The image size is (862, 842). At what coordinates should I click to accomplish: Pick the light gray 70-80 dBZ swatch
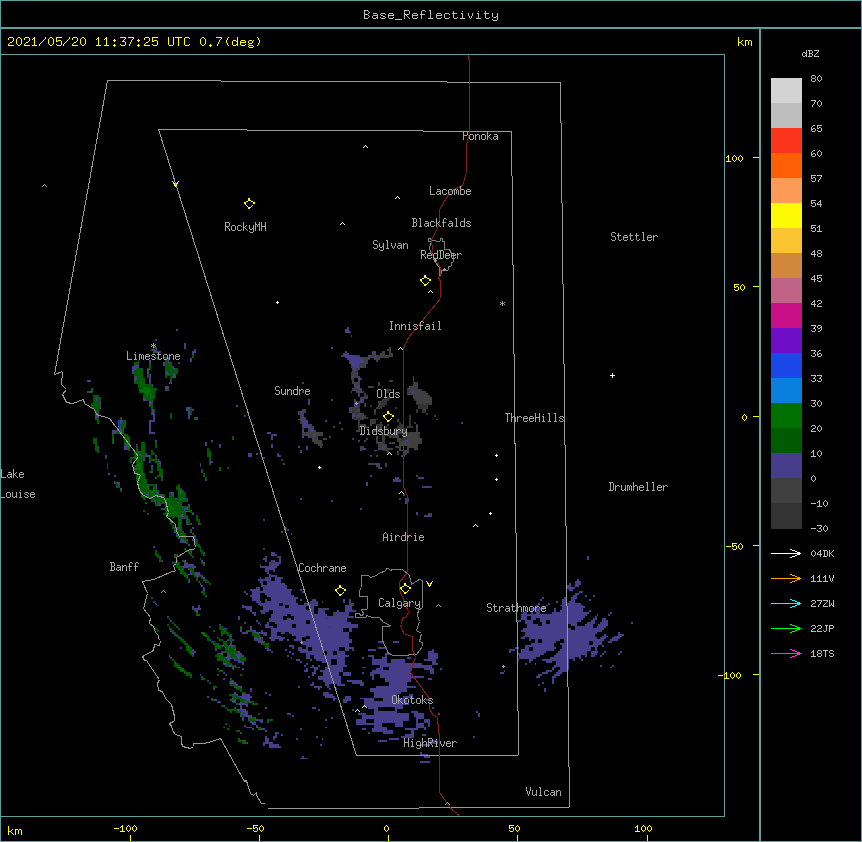(786, 91)
